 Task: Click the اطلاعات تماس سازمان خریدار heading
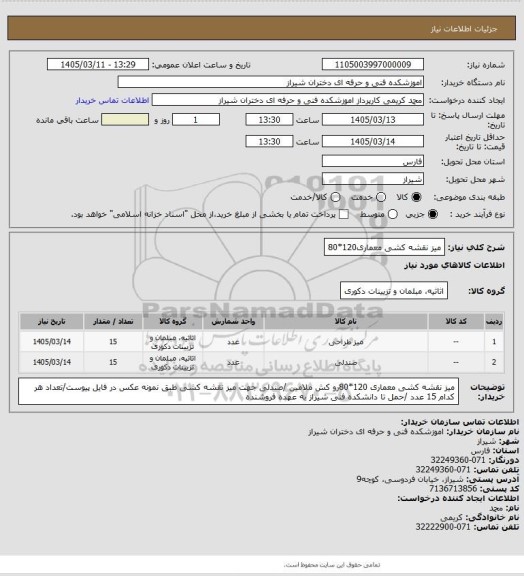[460, 422]
